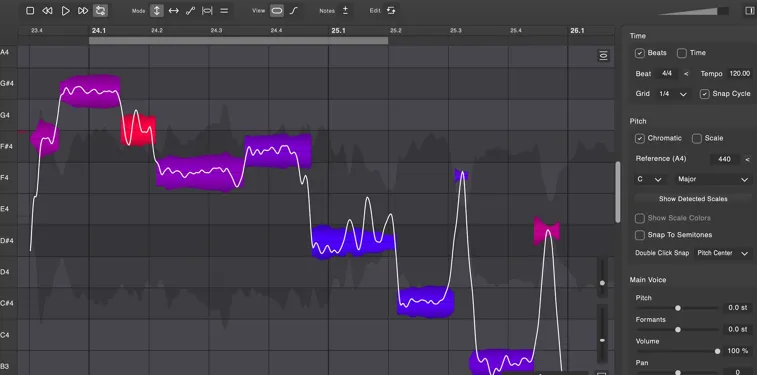Toggle the right sidebar panel icon

[749, 11]
